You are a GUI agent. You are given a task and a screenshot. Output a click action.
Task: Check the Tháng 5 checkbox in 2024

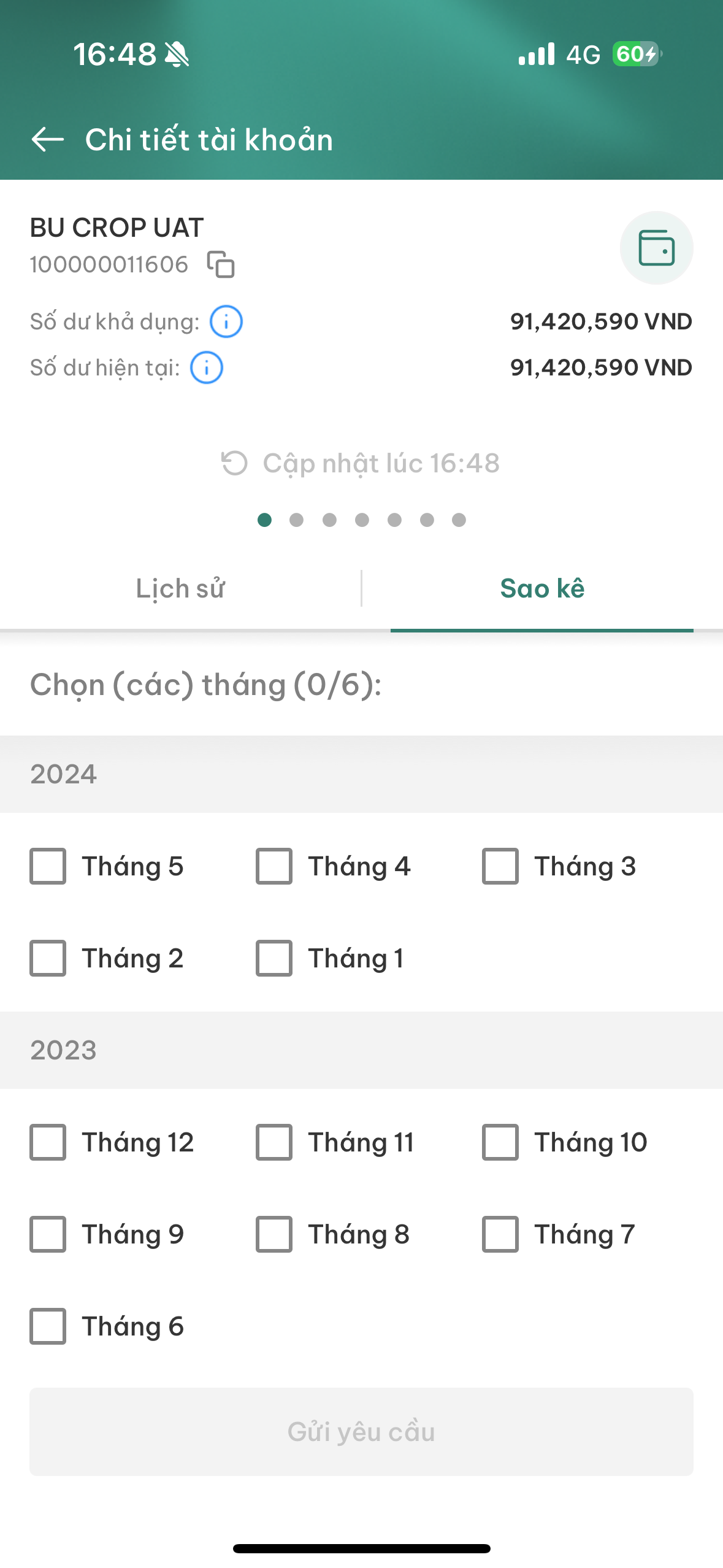(48, 866)
